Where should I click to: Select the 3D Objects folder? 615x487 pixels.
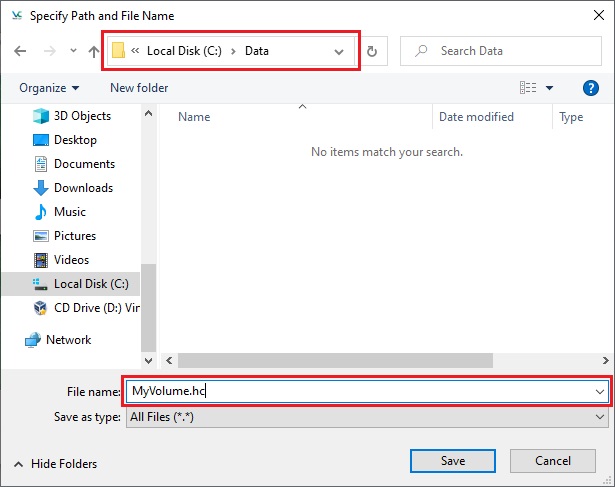pos(82,116)
